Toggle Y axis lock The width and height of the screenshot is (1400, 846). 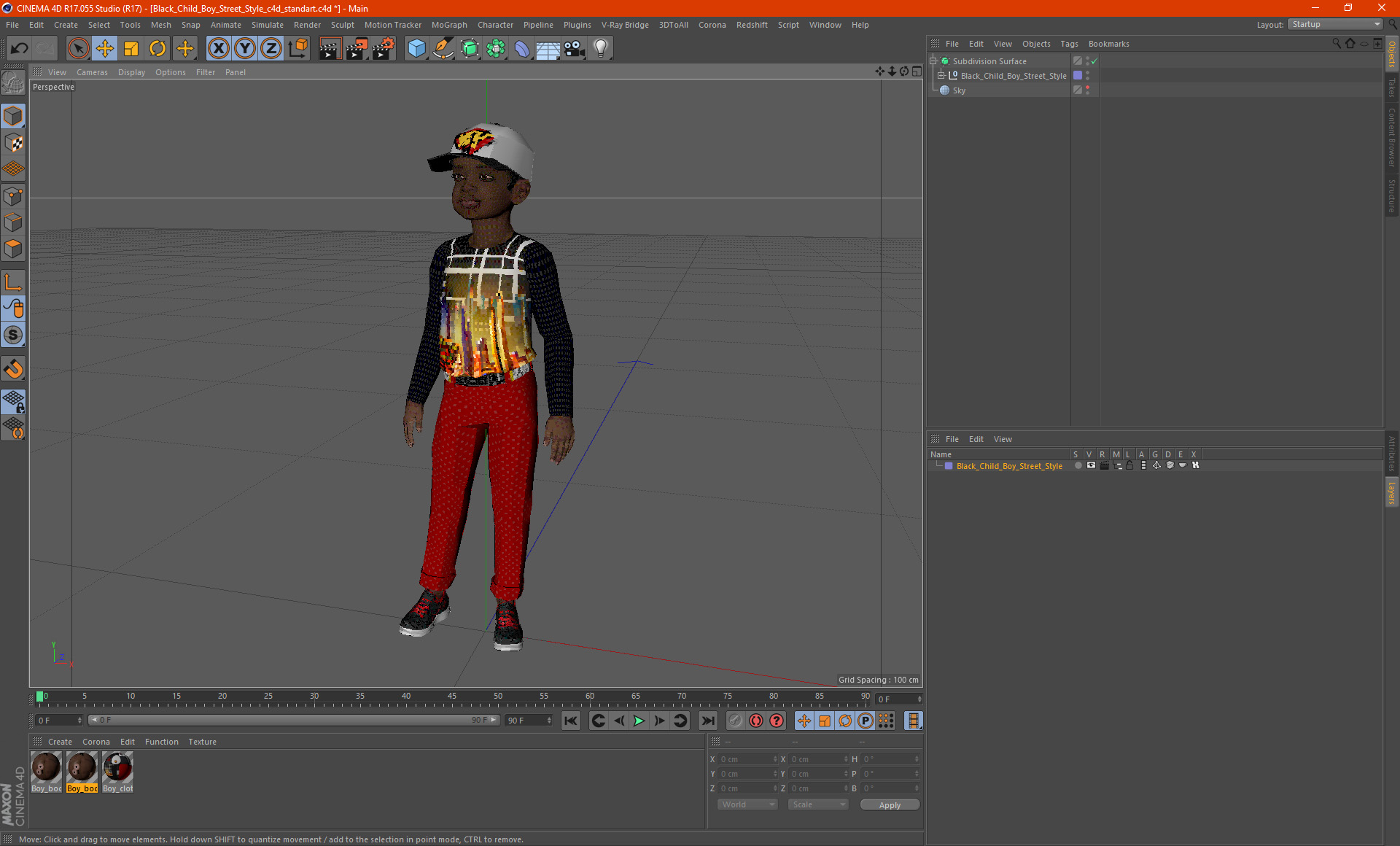tap(245, 48)
